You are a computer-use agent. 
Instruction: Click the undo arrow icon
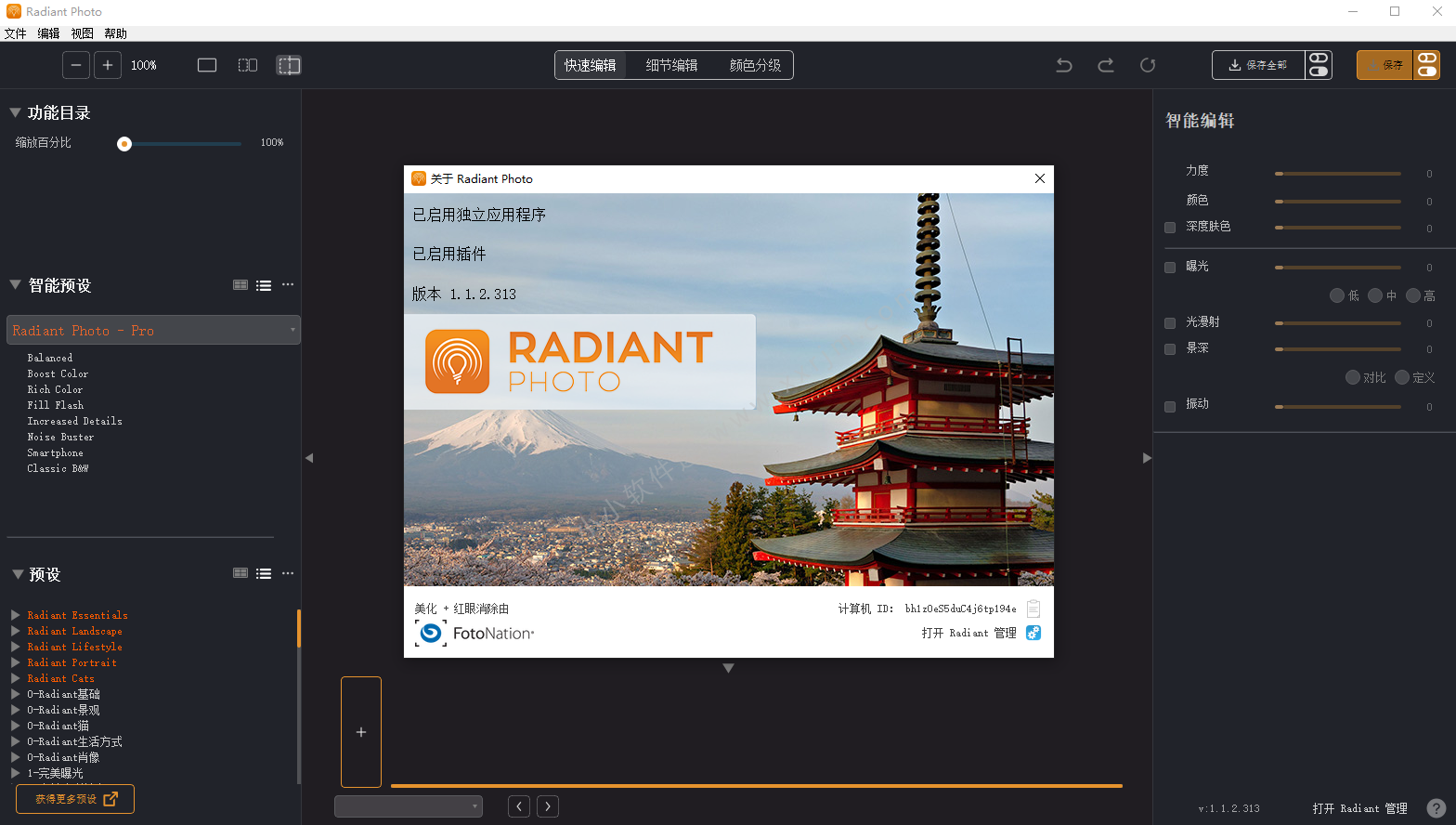1064,65
